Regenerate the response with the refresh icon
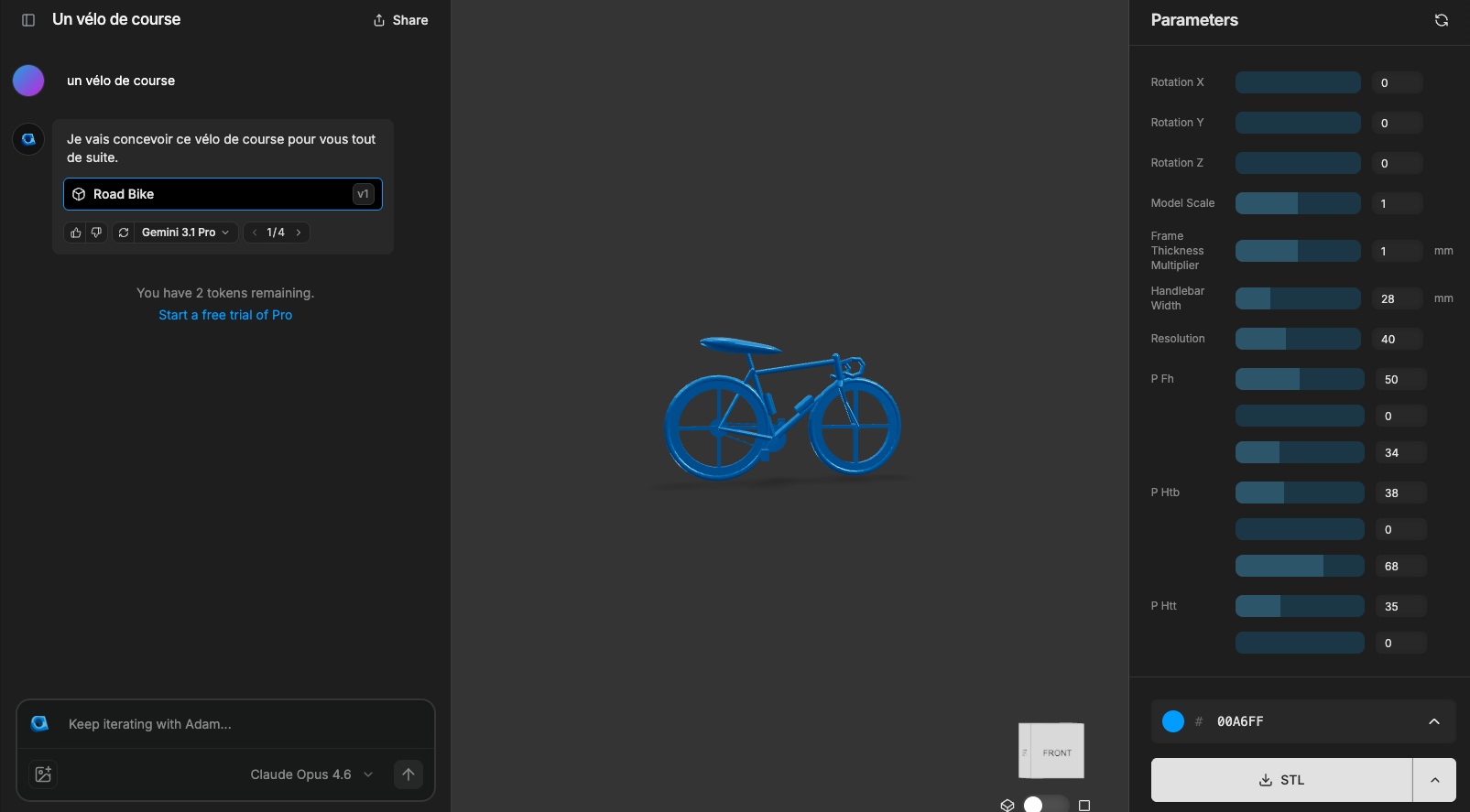Image resolution: width=1470 pixels, height=812 pixels. click(124, 233)
